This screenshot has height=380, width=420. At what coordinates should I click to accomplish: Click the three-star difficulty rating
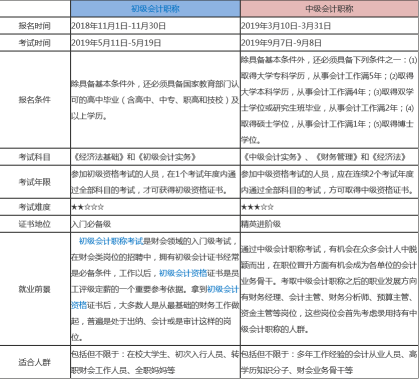tap(257, 207)
